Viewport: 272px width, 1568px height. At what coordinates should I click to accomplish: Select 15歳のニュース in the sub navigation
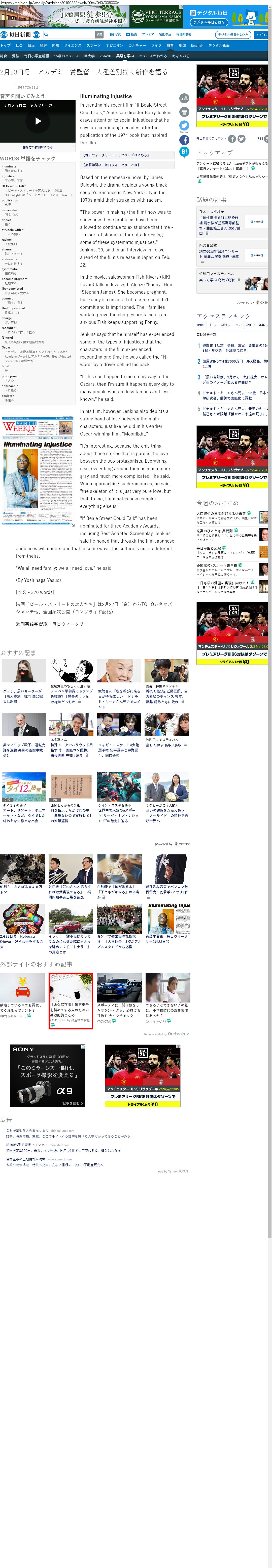[66, 56]
